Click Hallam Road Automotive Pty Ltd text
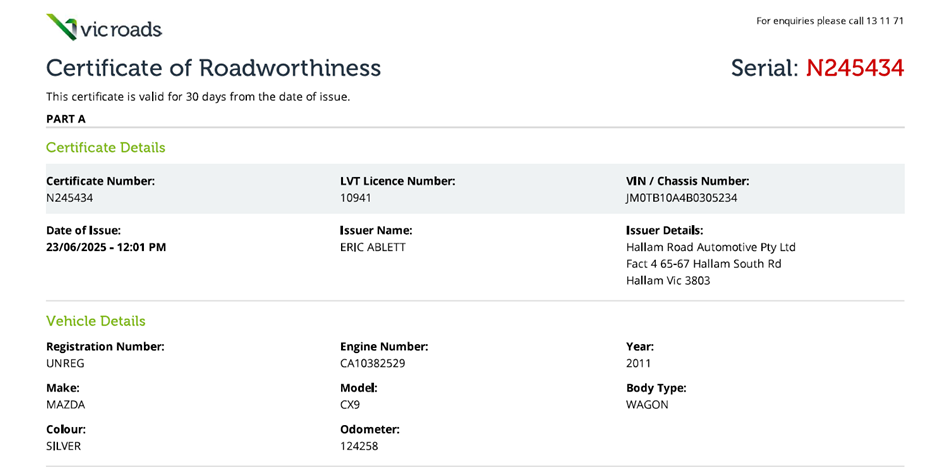Viewport: 940px width, 468px height. click(710, 247)
